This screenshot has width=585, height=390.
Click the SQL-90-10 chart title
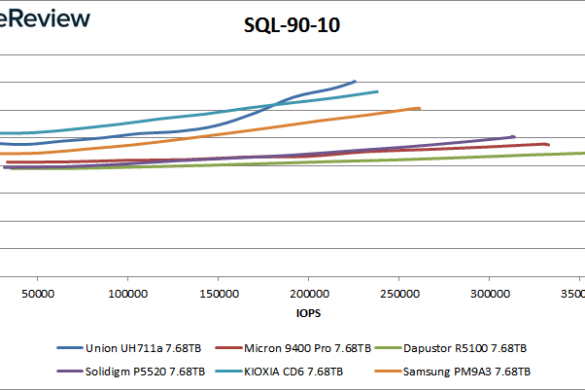pos(292,25)
